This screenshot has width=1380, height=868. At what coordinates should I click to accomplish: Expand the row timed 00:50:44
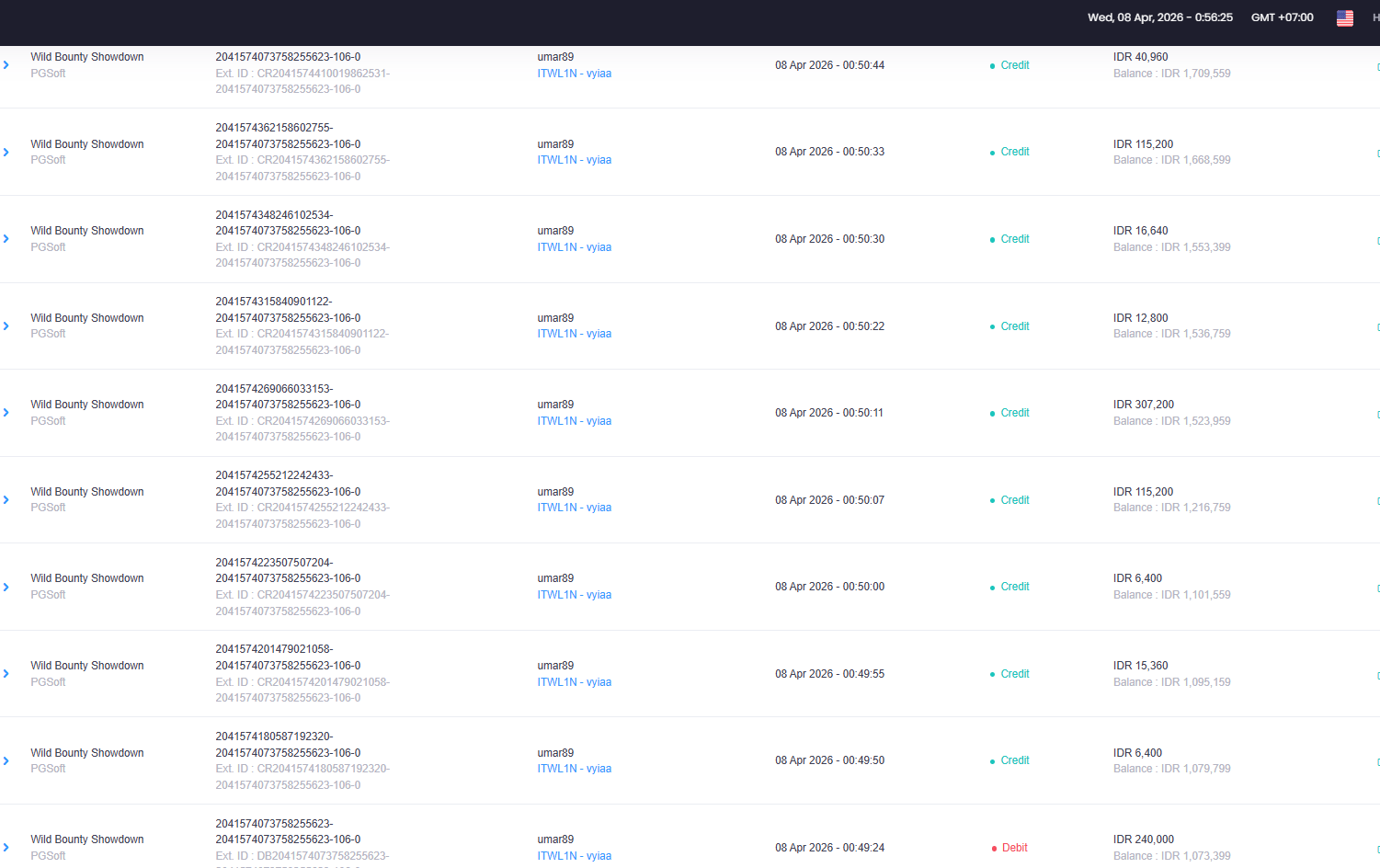[x=6, y=65]
